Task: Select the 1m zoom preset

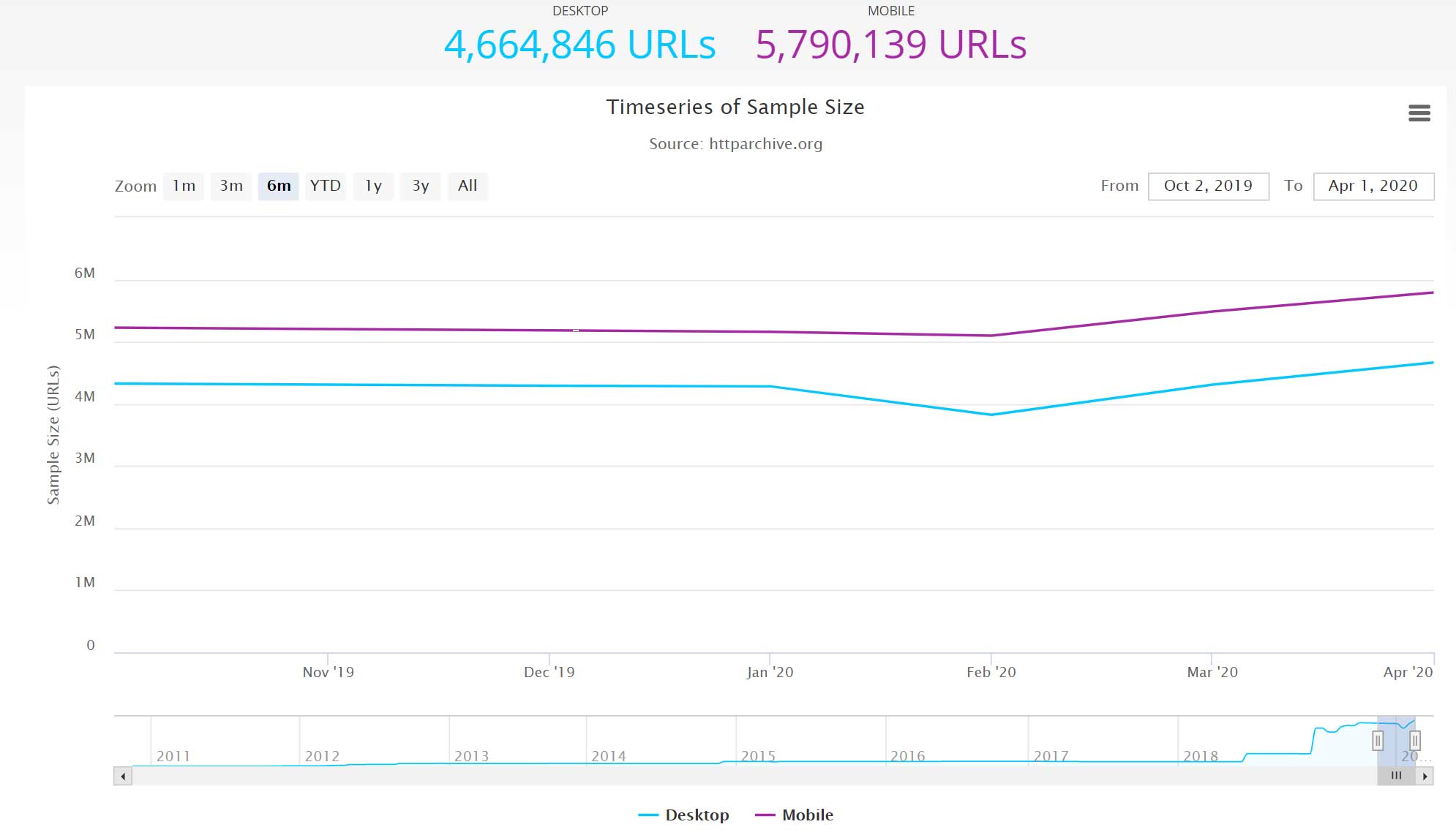Action: click(183, 186)
